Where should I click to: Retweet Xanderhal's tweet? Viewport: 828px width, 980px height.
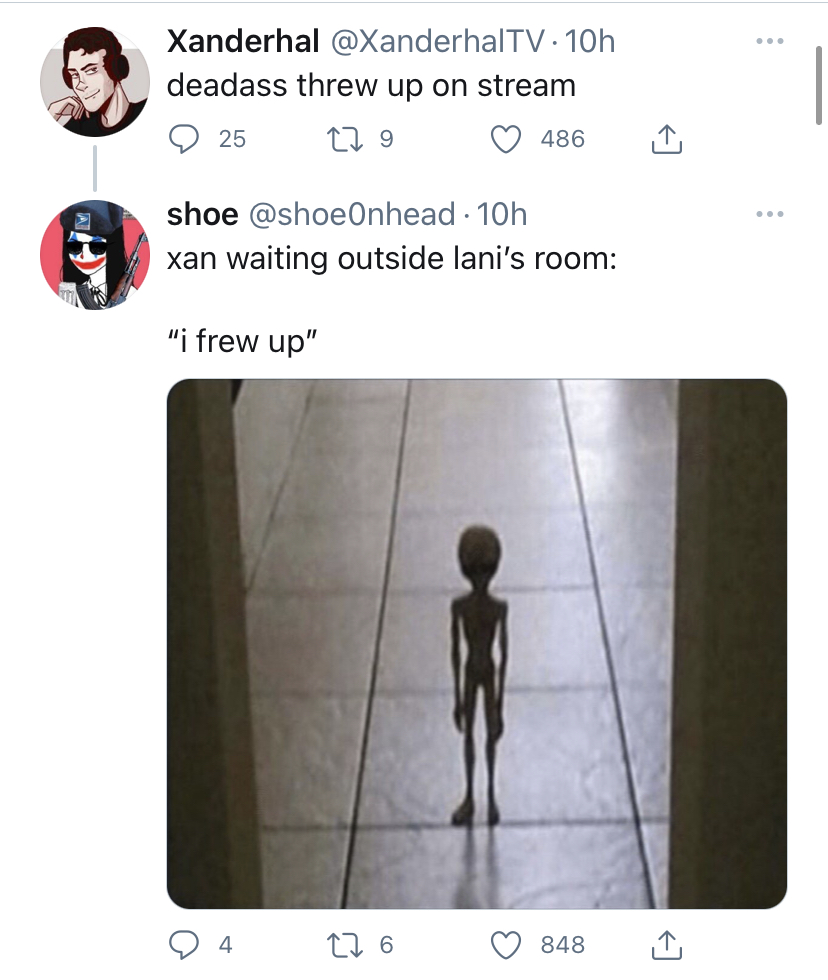[x=345, y=139]
